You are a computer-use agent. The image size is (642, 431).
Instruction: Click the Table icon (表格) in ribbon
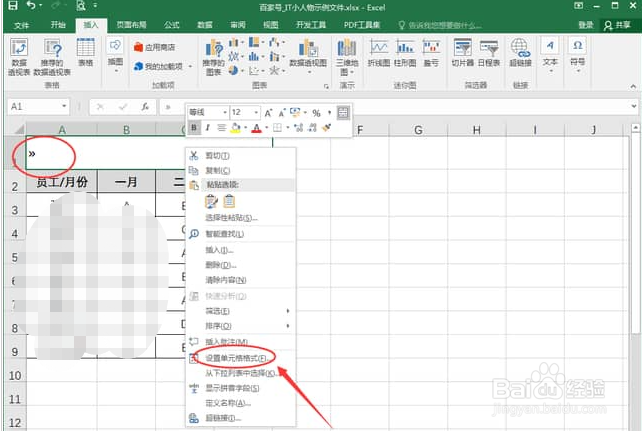tap(86, 52)
